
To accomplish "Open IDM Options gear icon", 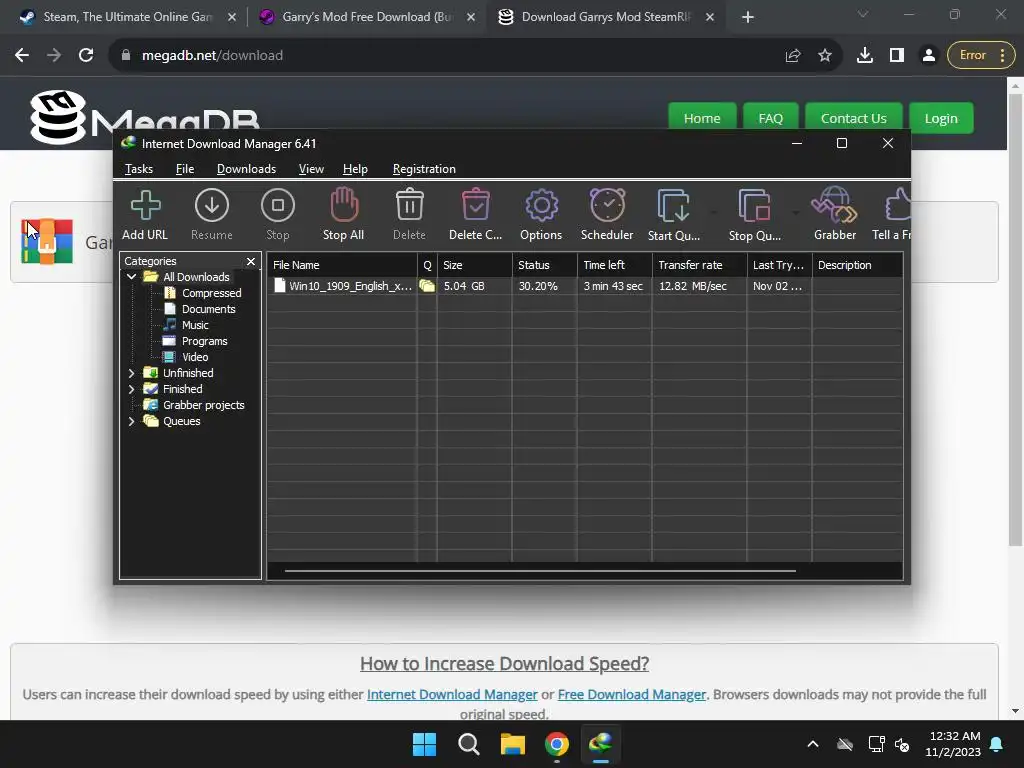I will pos(541,215).
